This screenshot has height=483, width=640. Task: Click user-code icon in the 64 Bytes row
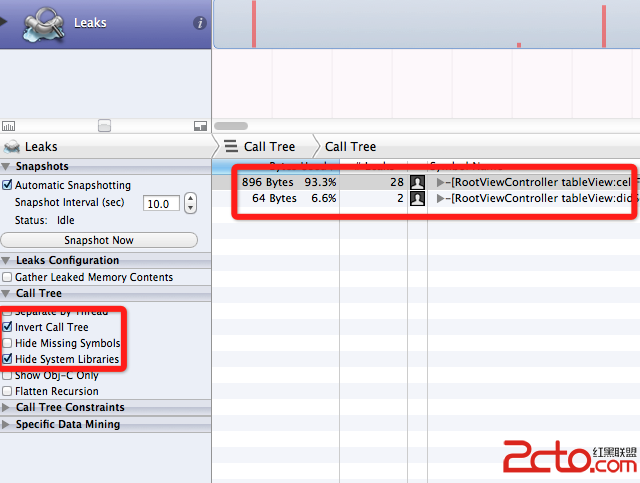coord(417,198)
